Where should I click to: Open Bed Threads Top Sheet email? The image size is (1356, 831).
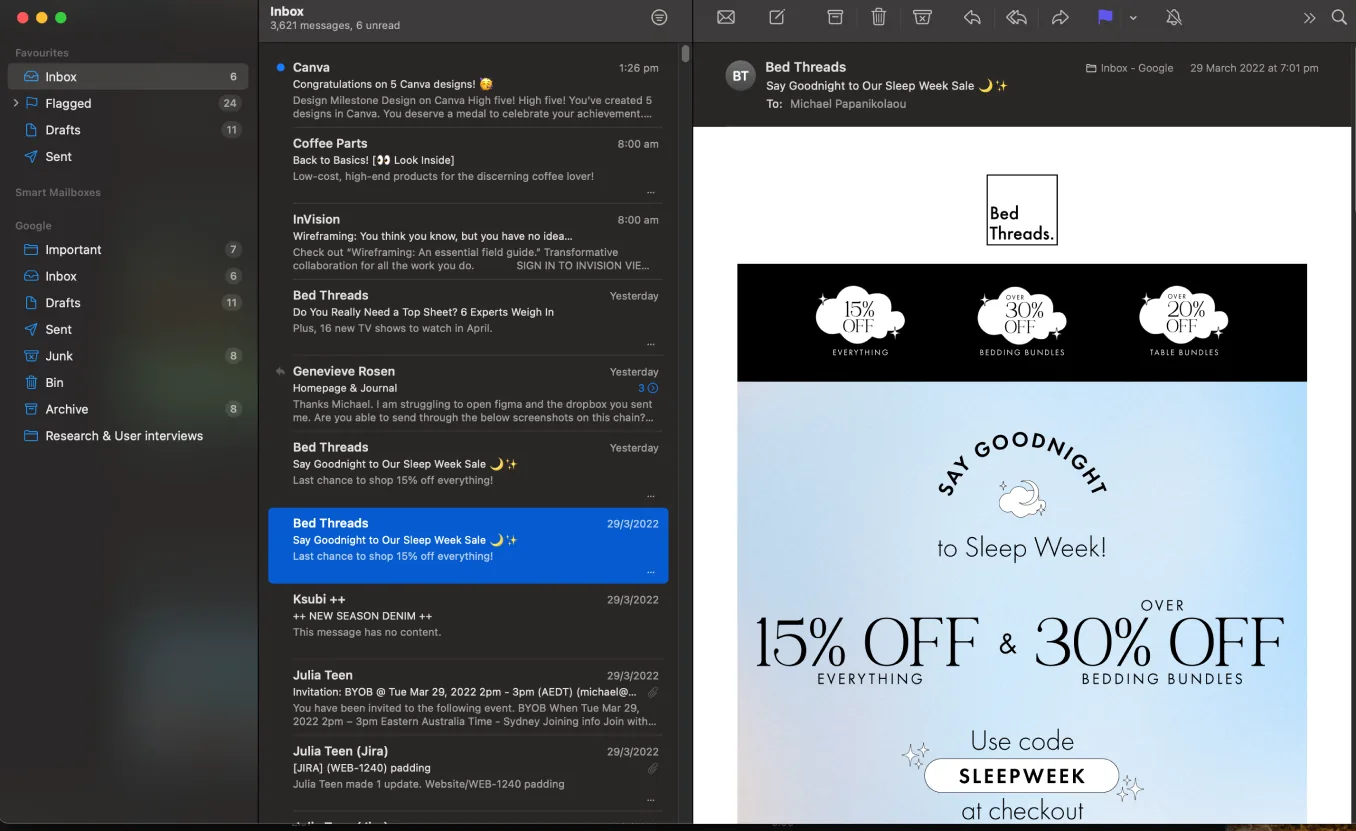(468, 318)
